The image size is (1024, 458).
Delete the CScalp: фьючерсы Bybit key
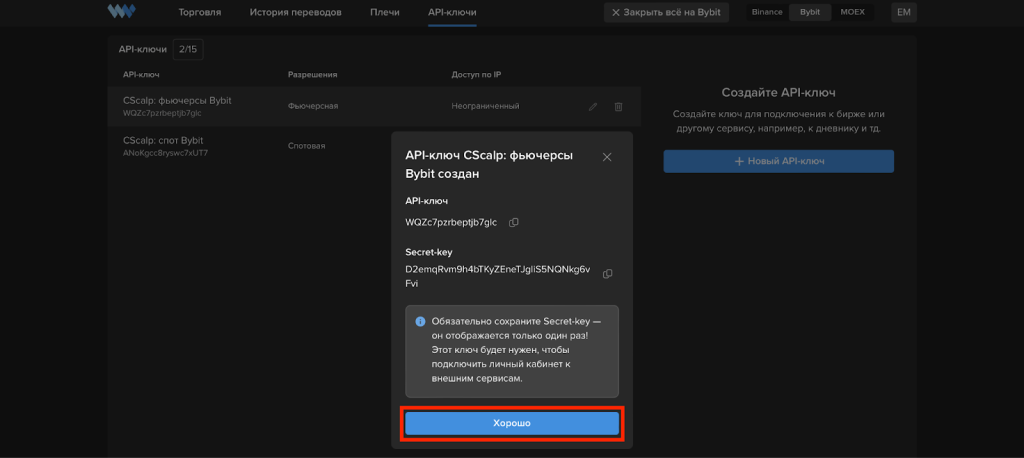click(x=618, y=106)
